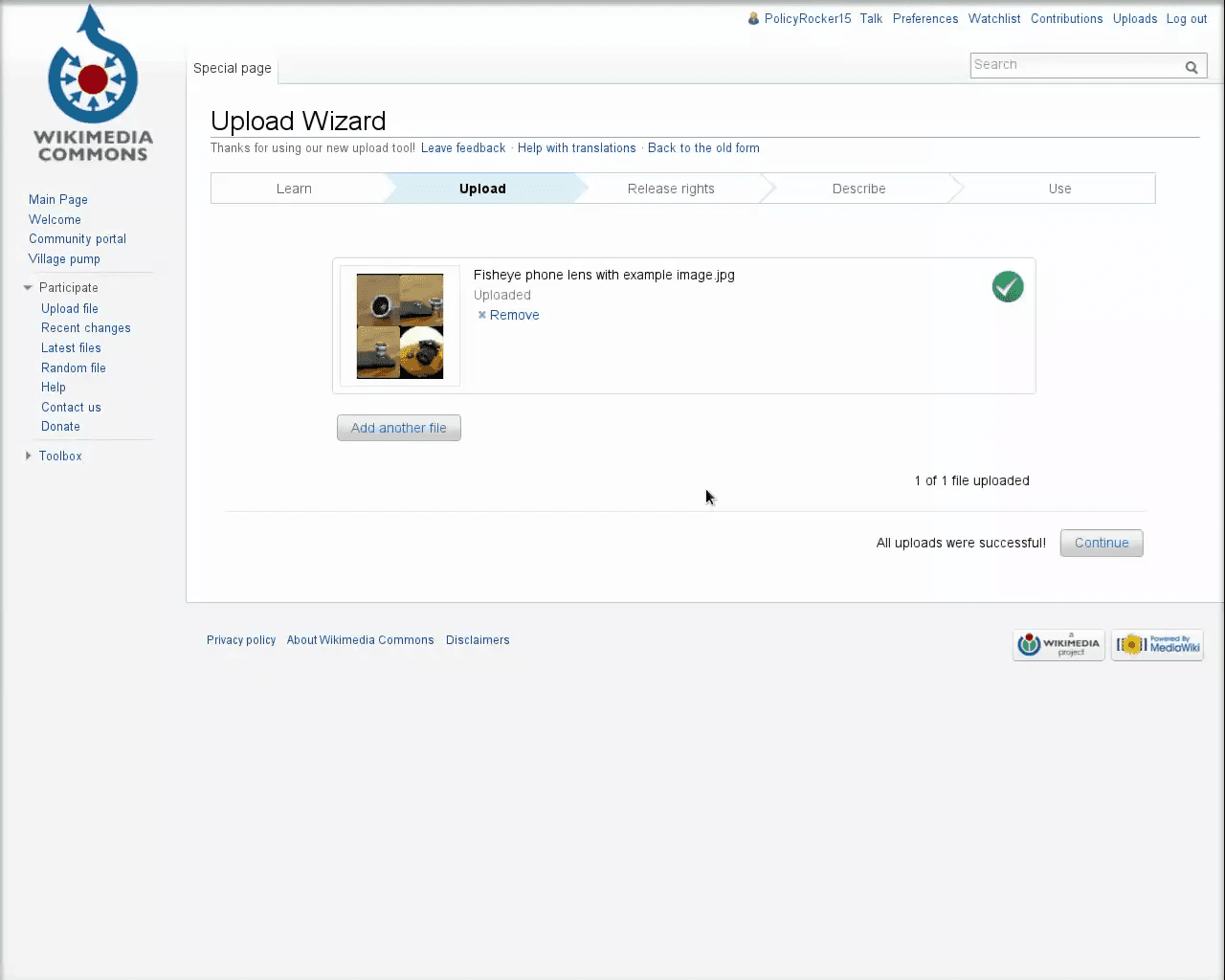Screen dimensions: 1225x980
Task: Open Help with translations link
Action: [x=576, y=148]
